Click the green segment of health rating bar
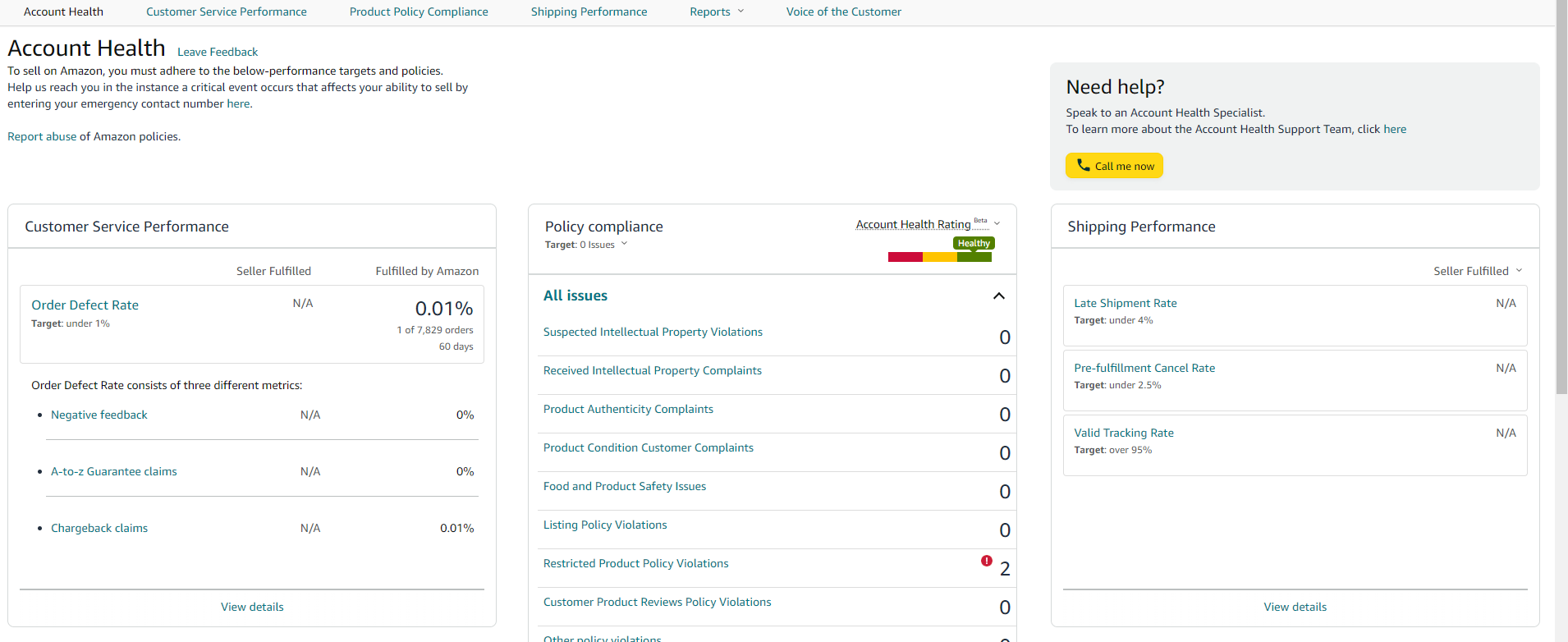The image size is (1568, 642). click(x=974, y=257)
